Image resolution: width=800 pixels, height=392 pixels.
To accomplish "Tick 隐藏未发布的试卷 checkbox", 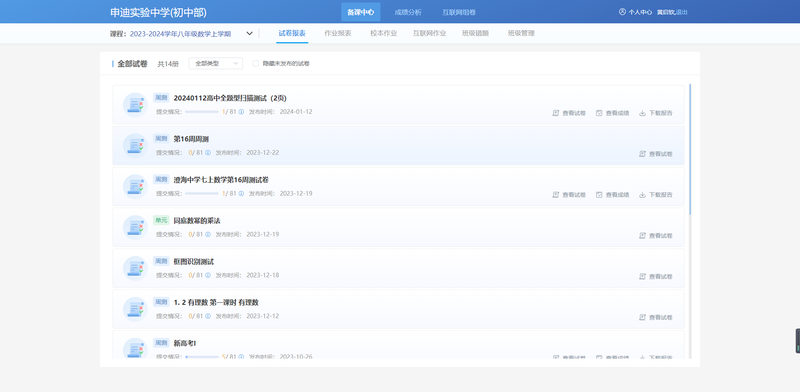I will pyautogui.click(x=256, y=64).
